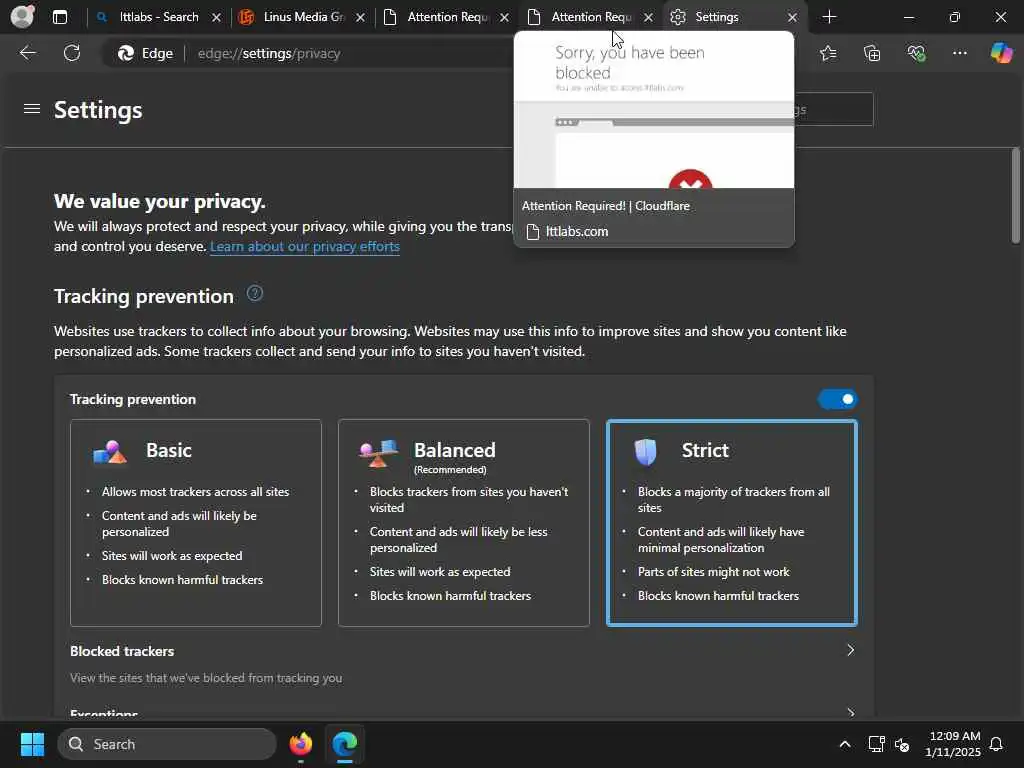Open the muted volume tray icon
Viewport: 1024px width, 768px height.
tap(903, 744)
